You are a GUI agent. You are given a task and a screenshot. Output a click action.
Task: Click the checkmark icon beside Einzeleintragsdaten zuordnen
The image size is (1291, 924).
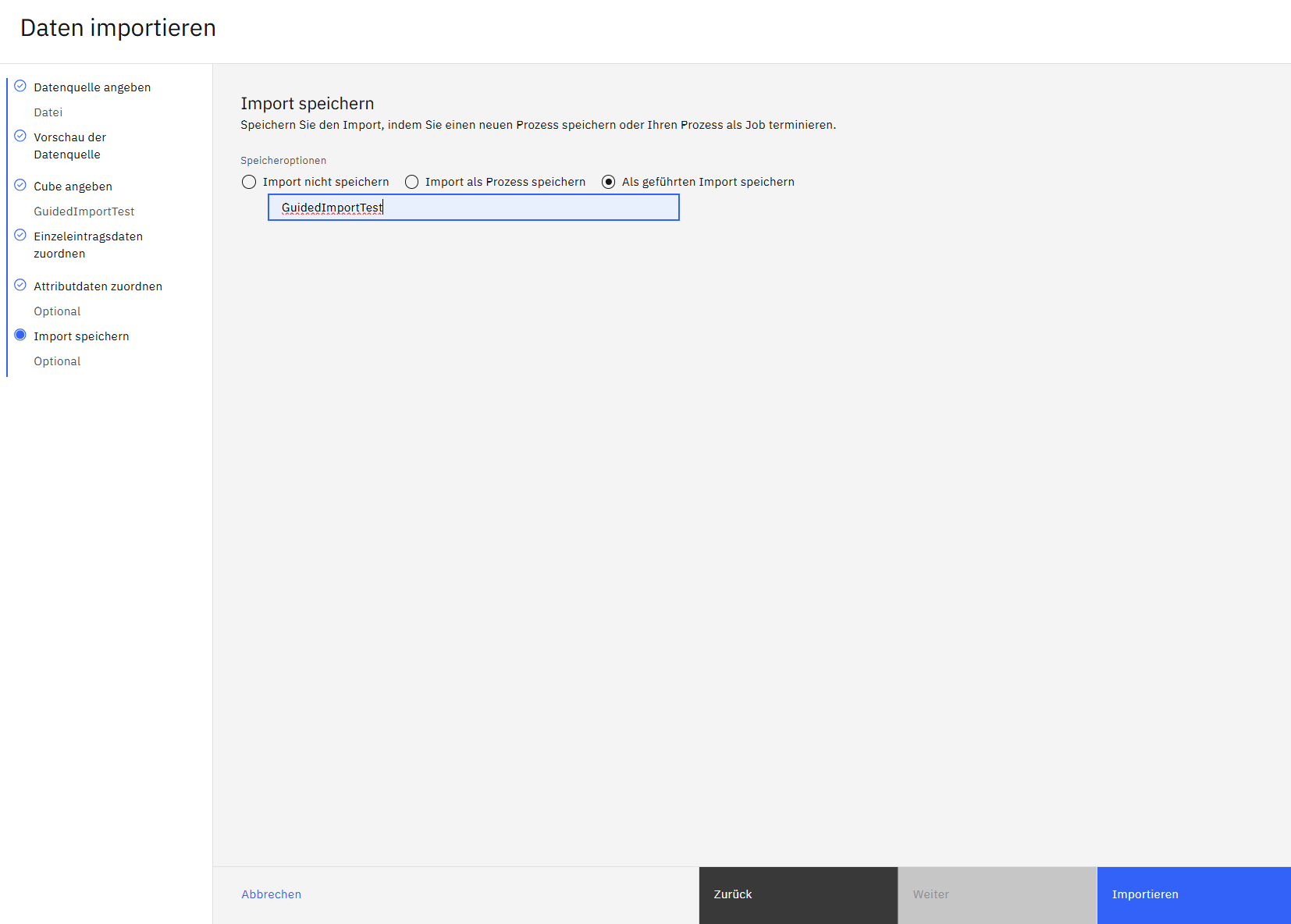click(20, 236)
